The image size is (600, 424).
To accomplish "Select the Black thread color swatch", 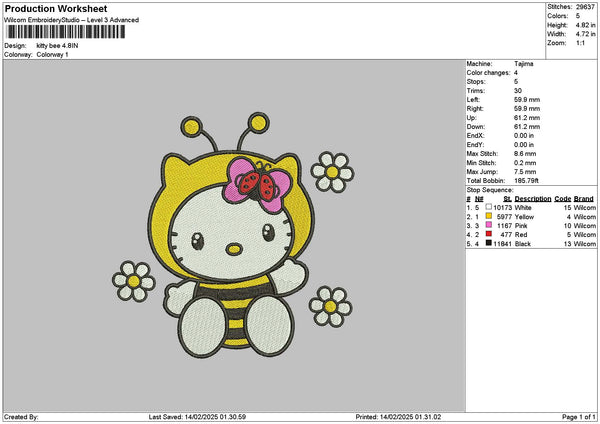I will click(x=489, y=243).
